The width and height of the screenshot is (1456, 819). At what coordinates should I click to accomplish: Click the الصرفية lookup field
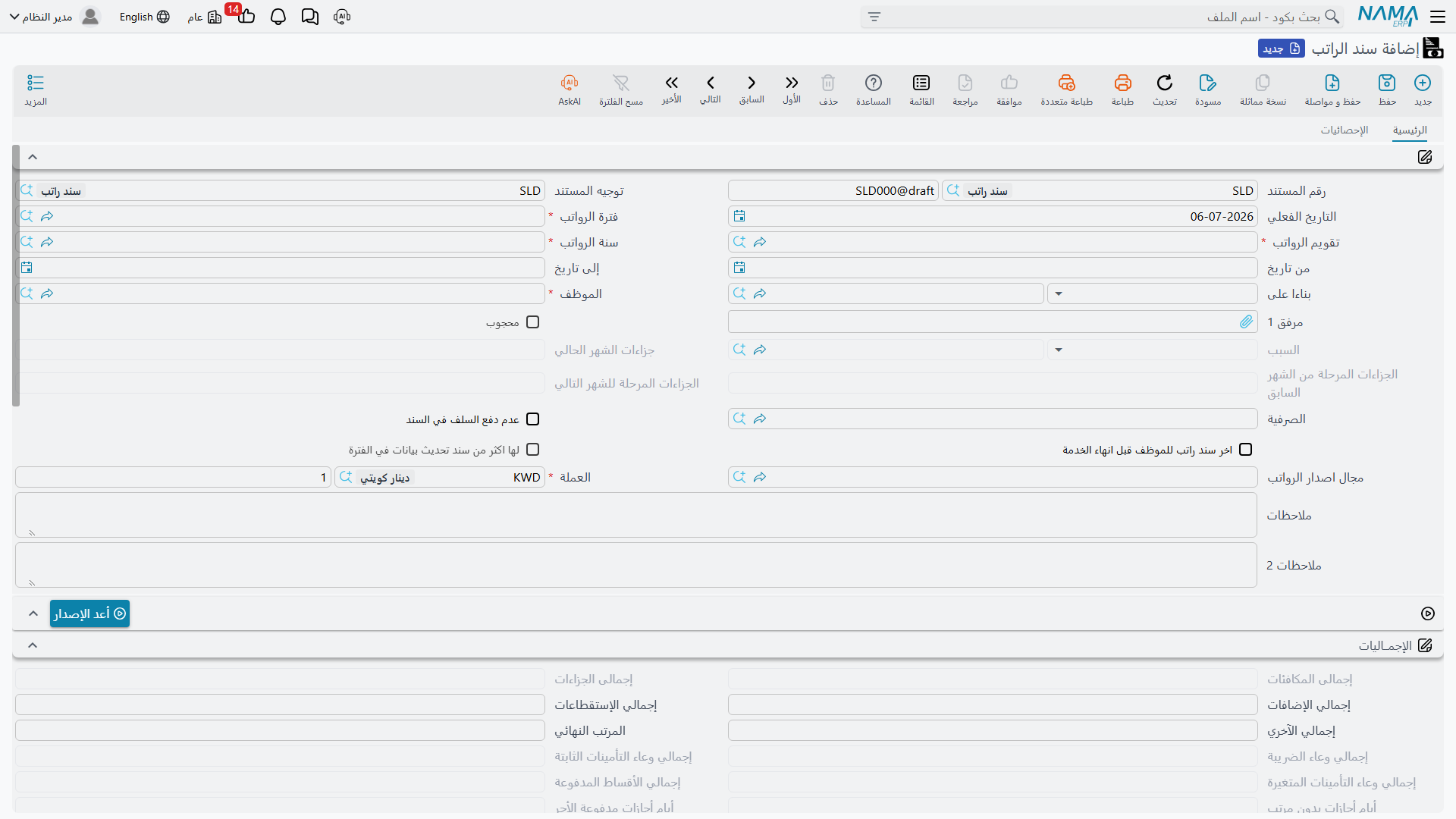tap(992, 419)
